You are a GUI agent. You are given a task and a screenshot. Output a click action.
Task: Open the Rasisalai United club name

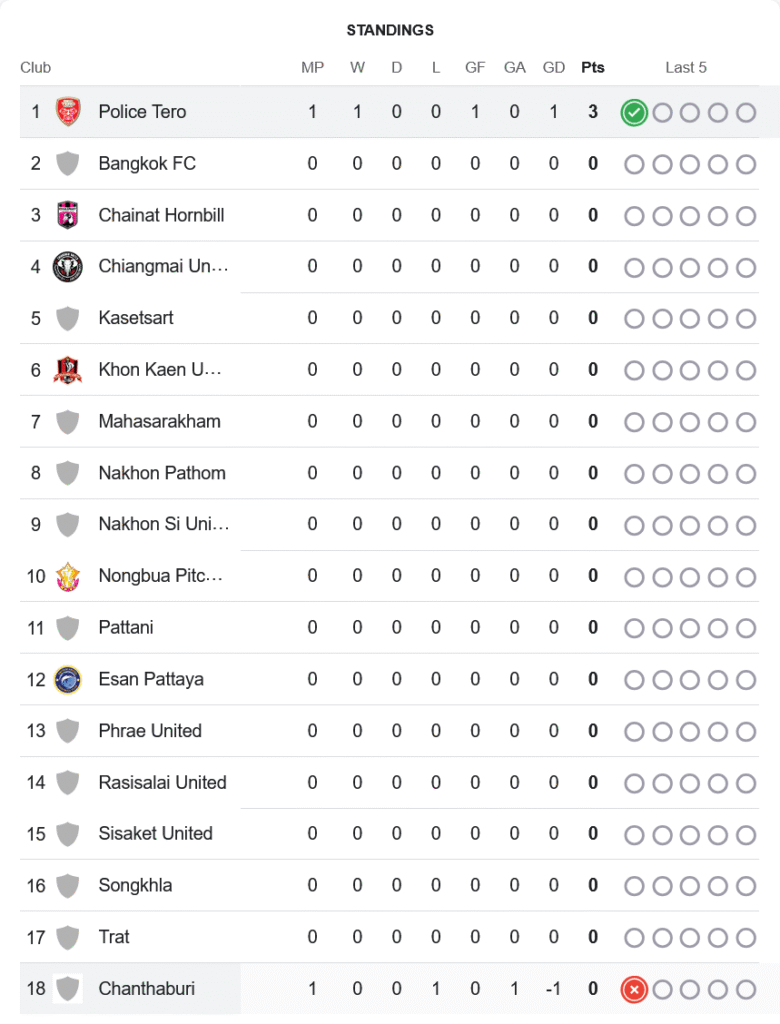(x=162, y=782)
